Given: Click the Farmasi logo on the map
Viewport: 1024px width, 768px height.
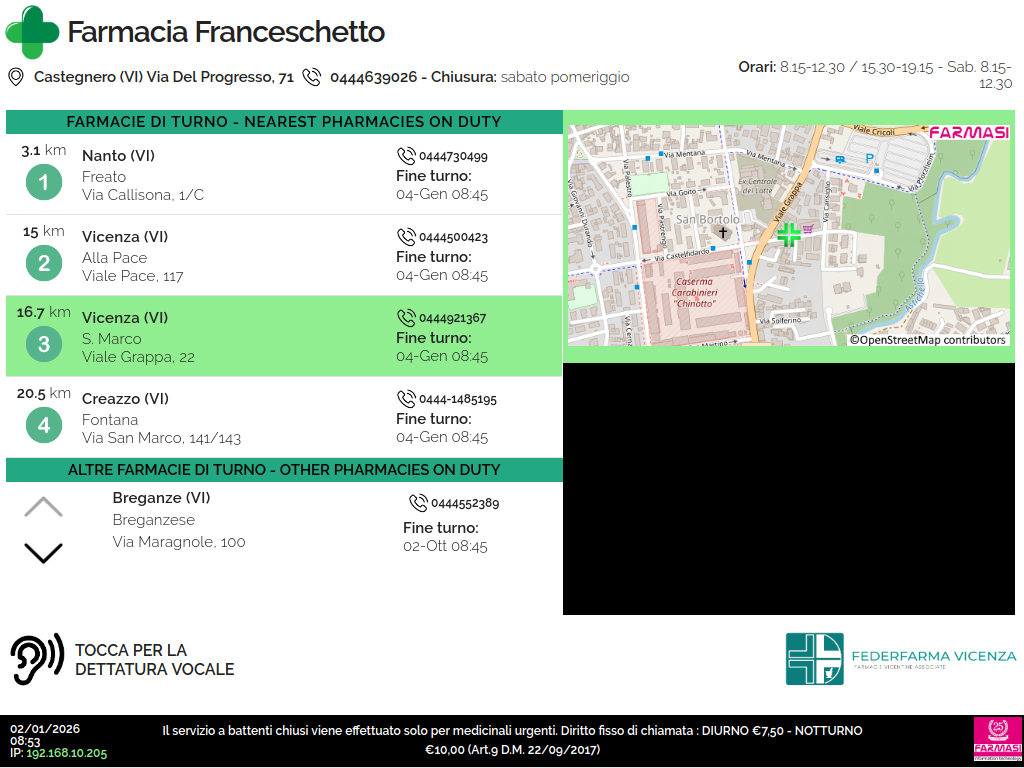Looking at the screenshot, I should click(x=968, y=132).
